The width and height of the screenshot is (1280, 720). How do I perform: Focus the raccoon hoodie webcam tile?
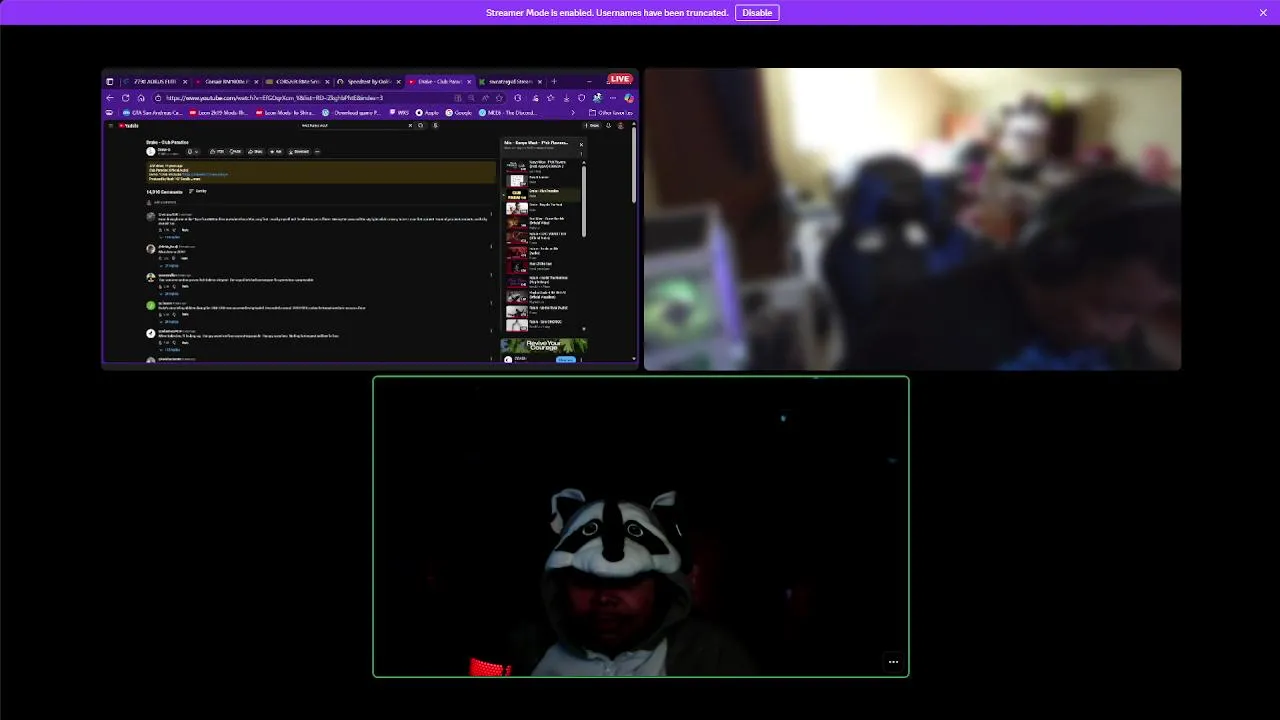641,527
